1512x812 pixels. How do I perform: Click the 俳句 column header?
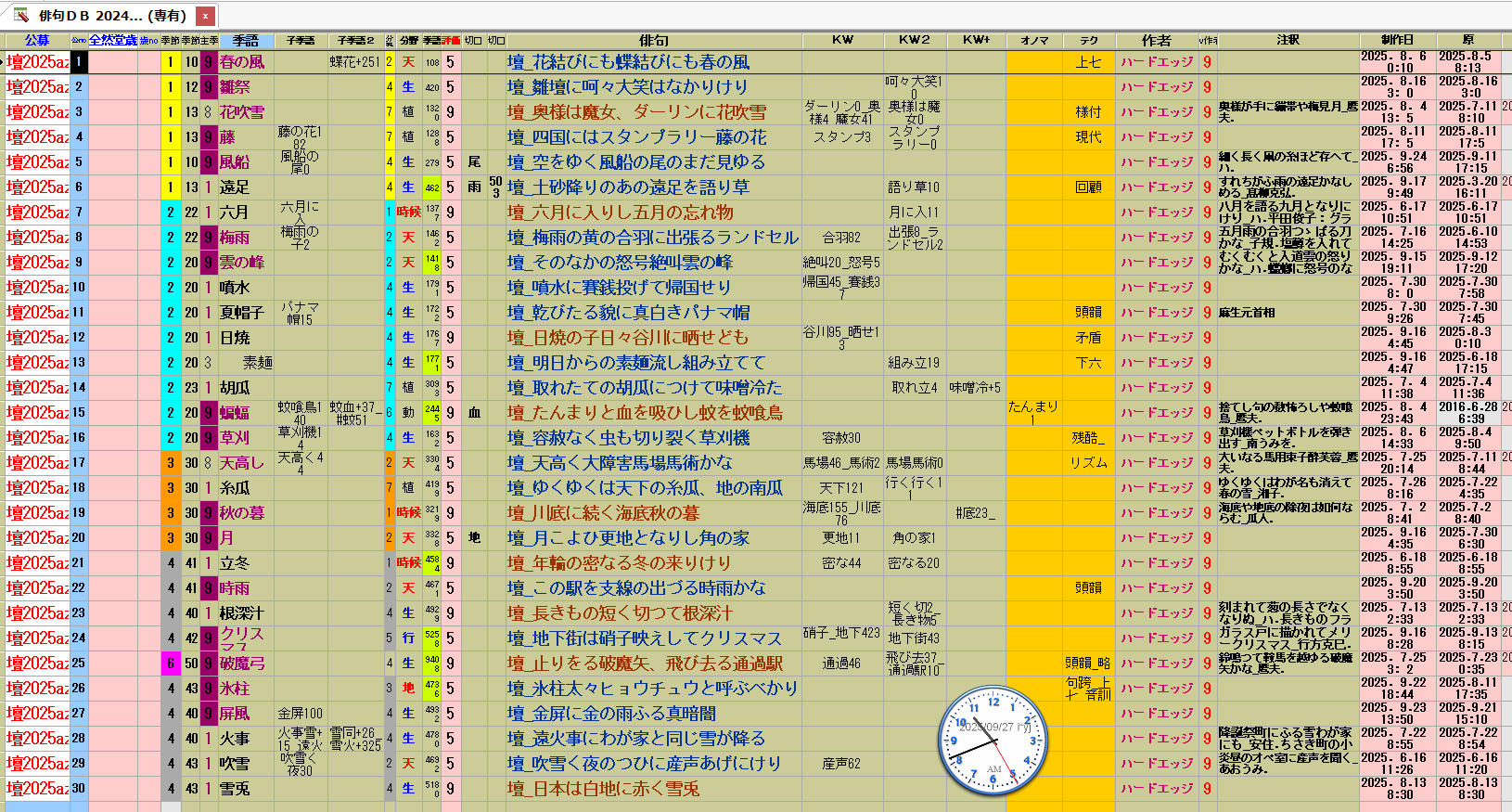tap(653, 41)
